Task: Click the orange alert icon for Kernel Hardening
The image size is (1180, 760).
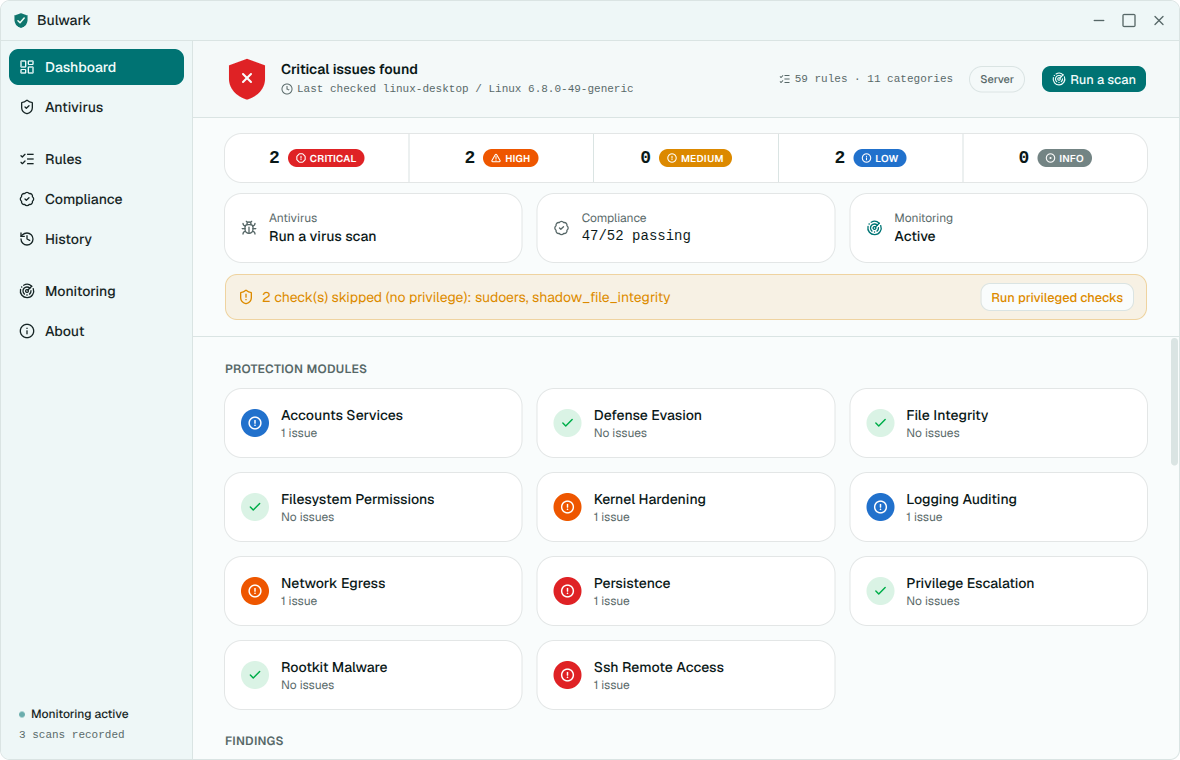Action: click(x=567, y=507)
